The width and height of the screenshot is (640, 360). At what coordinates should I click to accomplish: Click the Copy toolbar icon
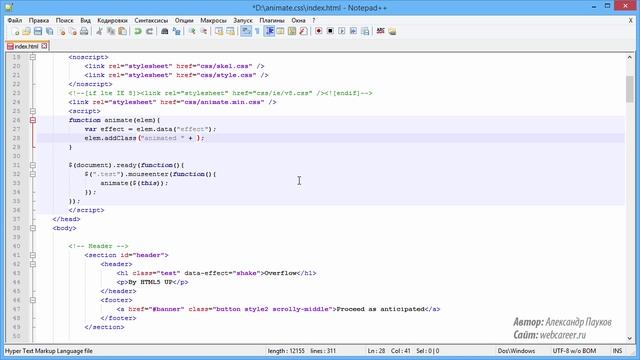(x=111, y=31)
